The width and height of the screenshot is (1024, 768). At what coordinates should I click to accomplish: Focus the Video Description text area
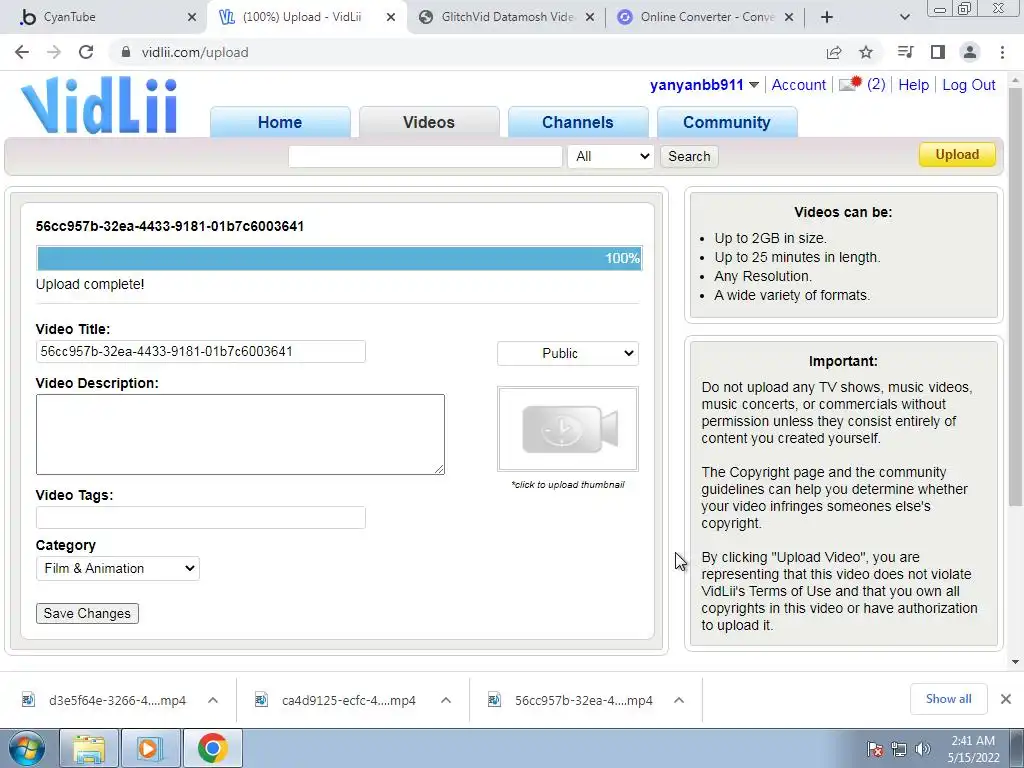pos(240,434)
